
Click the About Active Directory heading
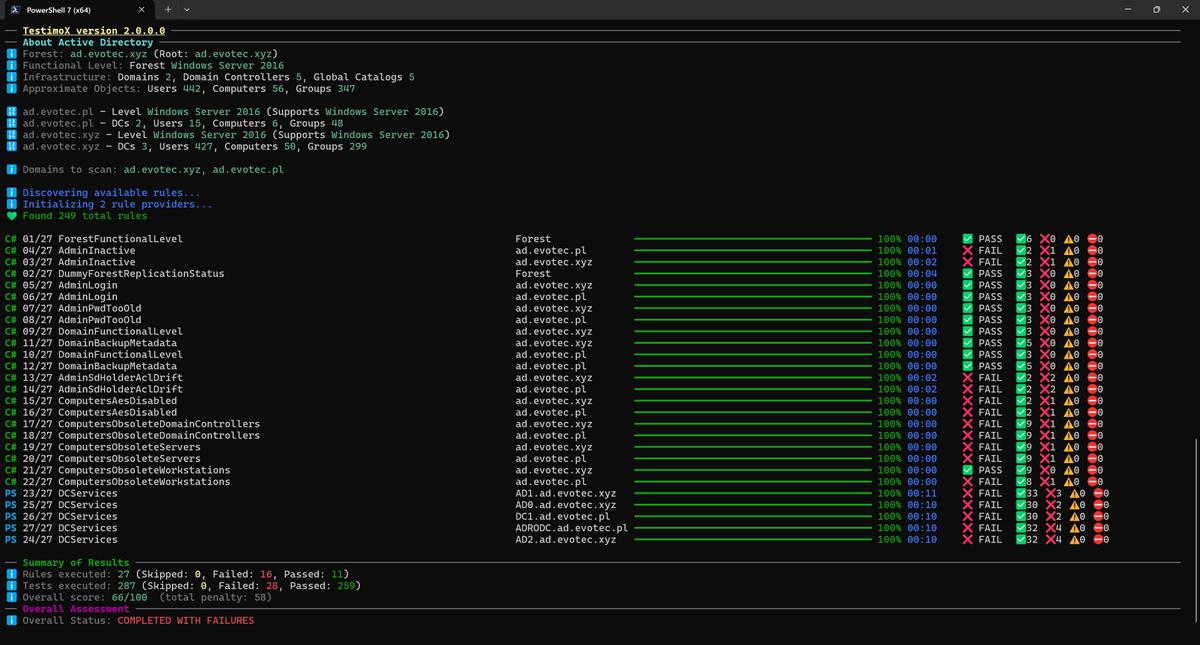coord(88,43)
